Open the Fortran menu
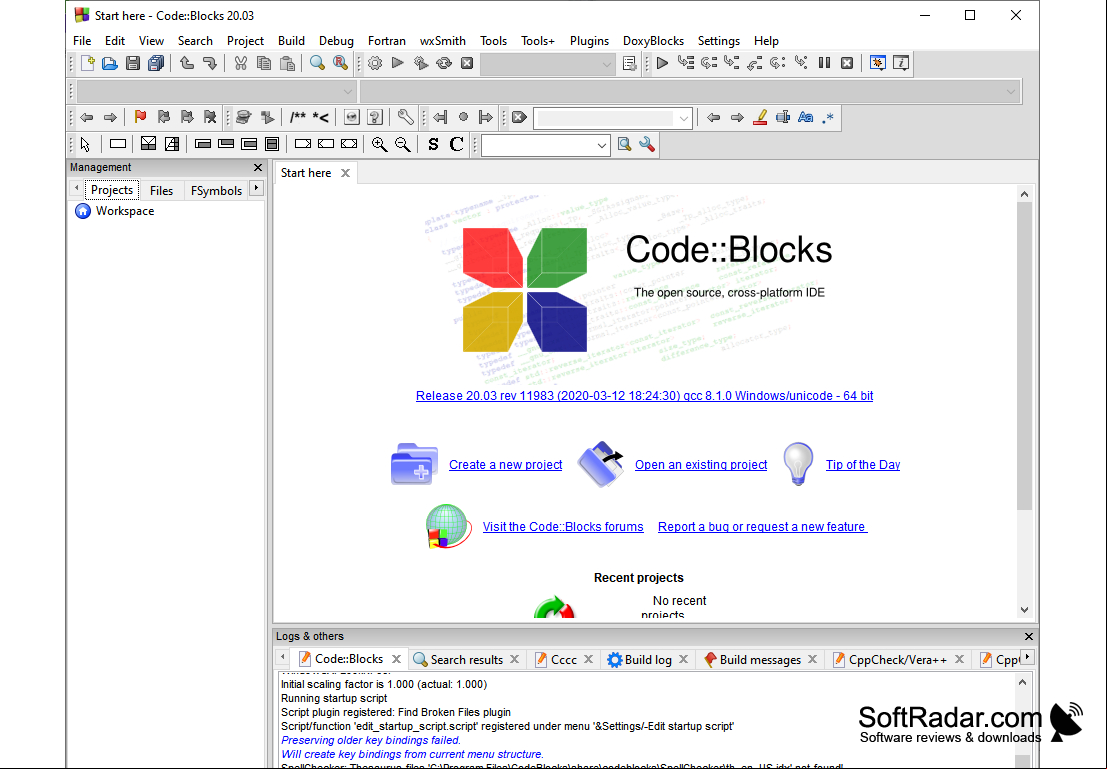The width and height of the screenshot is (1107, 769). point(386,41)
